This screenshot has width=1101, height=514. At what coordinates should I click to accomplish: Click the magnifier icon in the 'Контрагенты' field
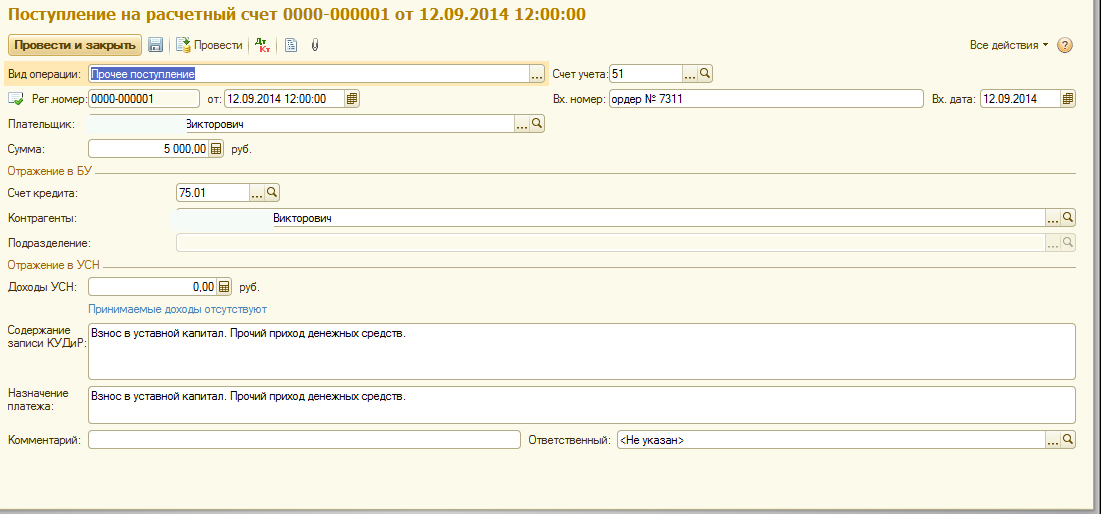pyautogui.click(x=1068, y=218)
